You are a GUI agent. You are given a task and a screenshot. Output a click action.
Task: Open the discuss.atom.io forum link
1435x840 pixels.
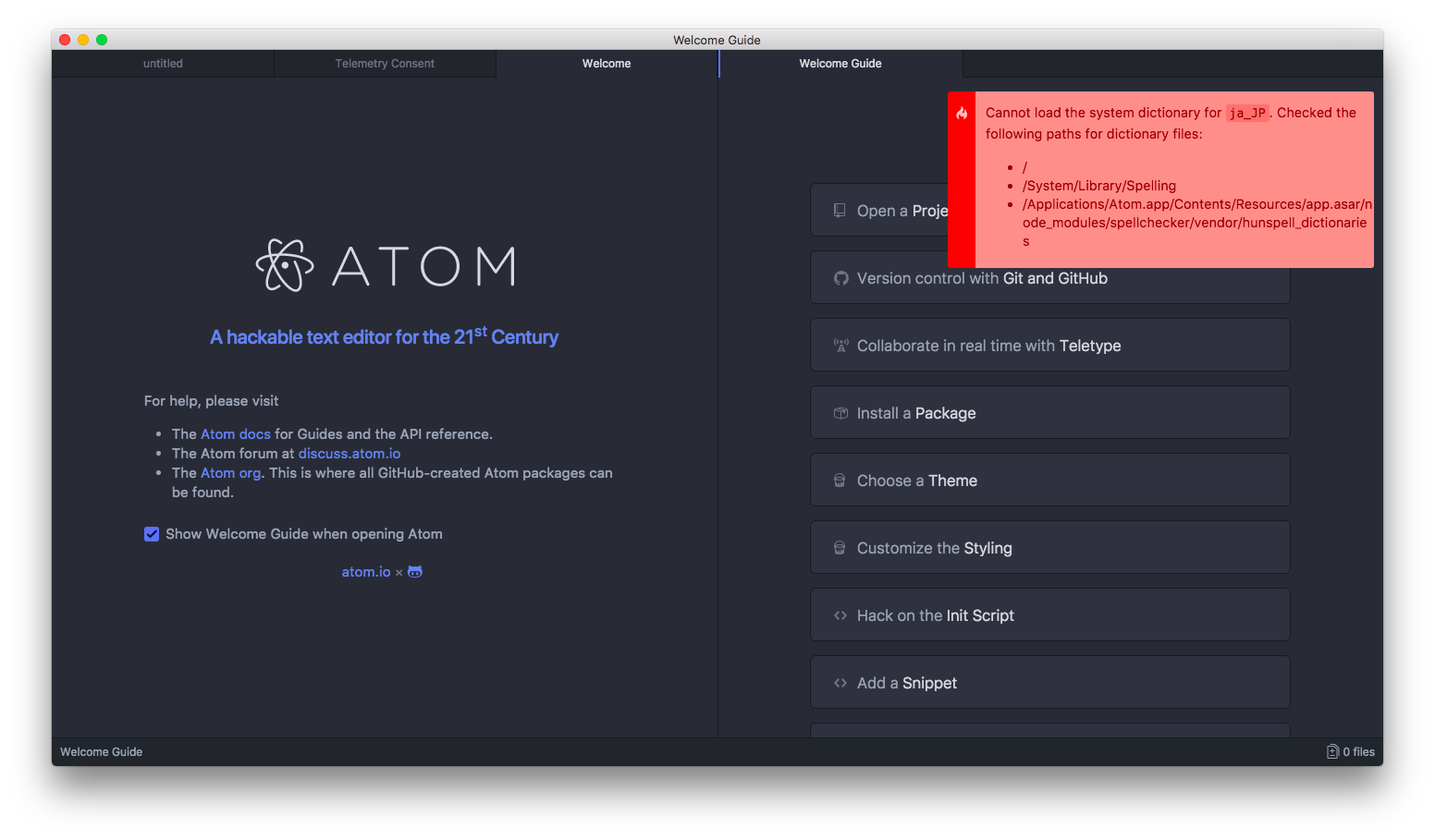(x=350, y=454)
